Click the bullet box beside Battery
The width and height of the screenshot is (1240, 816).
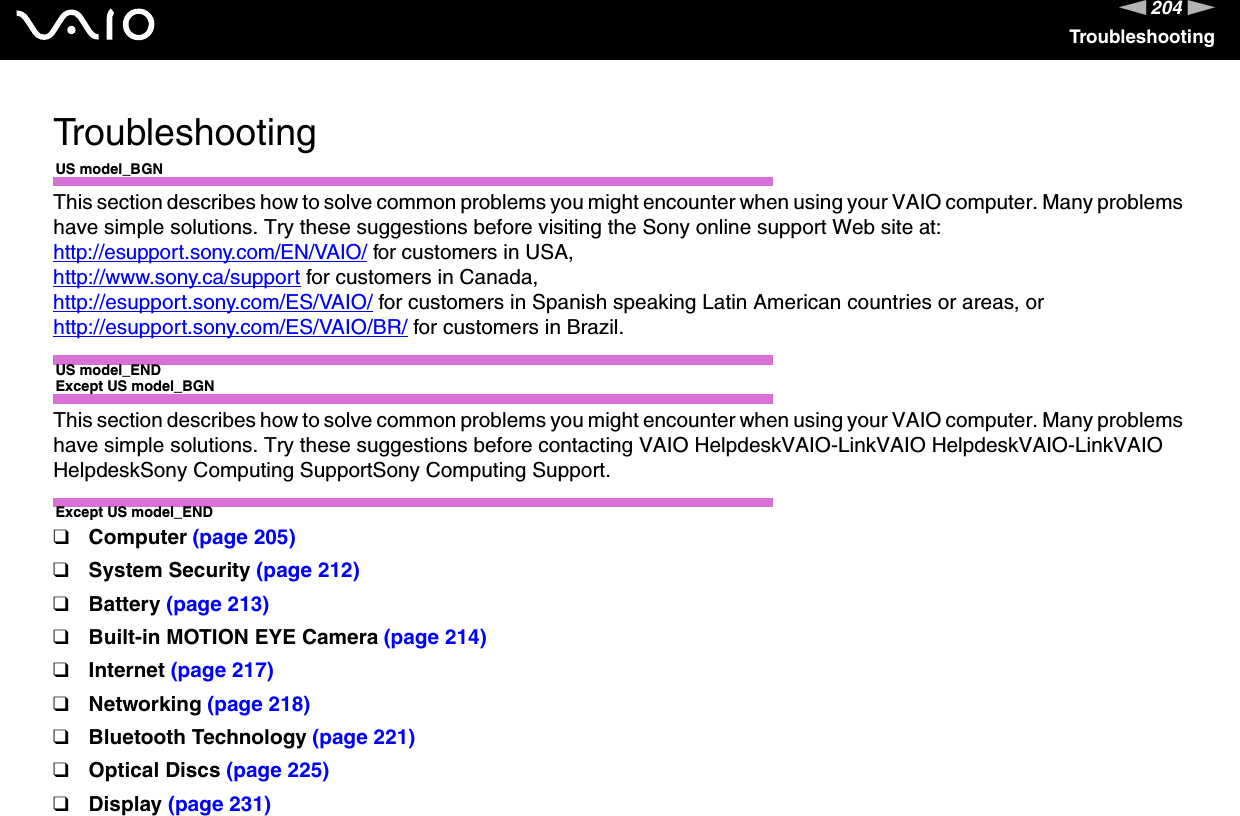61,604
